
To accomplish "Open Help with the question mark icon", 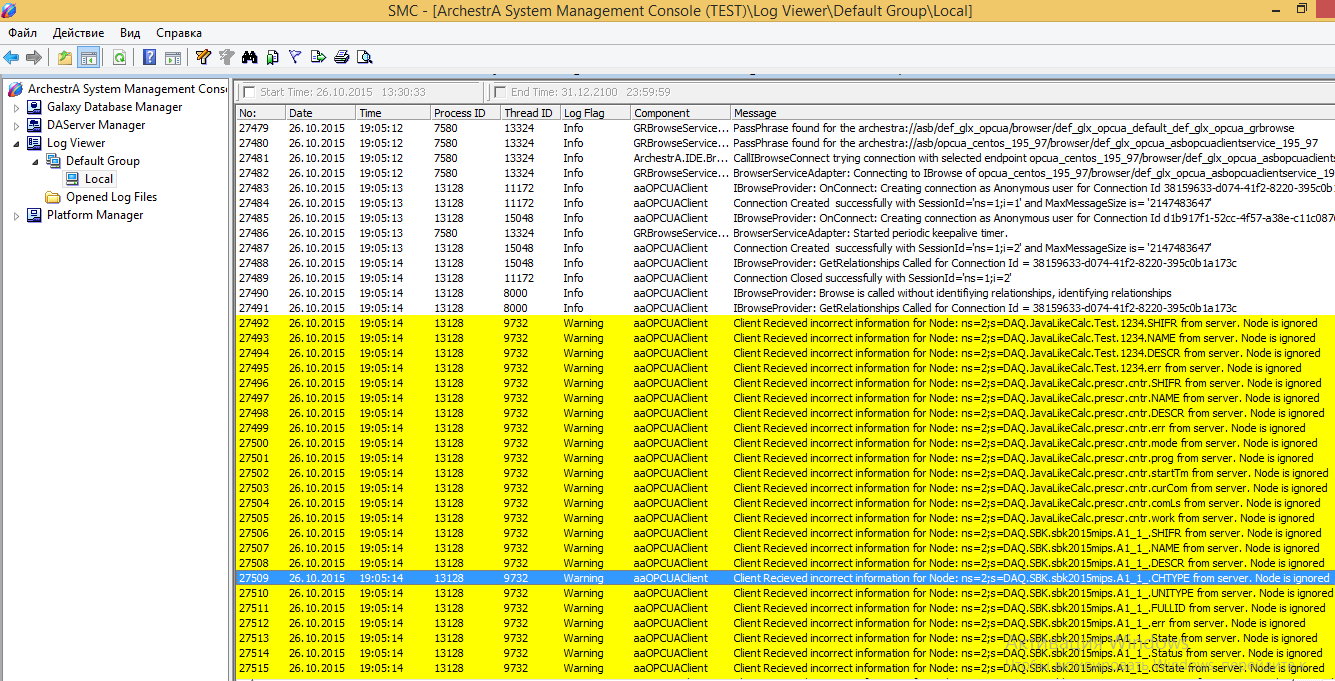I will [x=149, y=58].
